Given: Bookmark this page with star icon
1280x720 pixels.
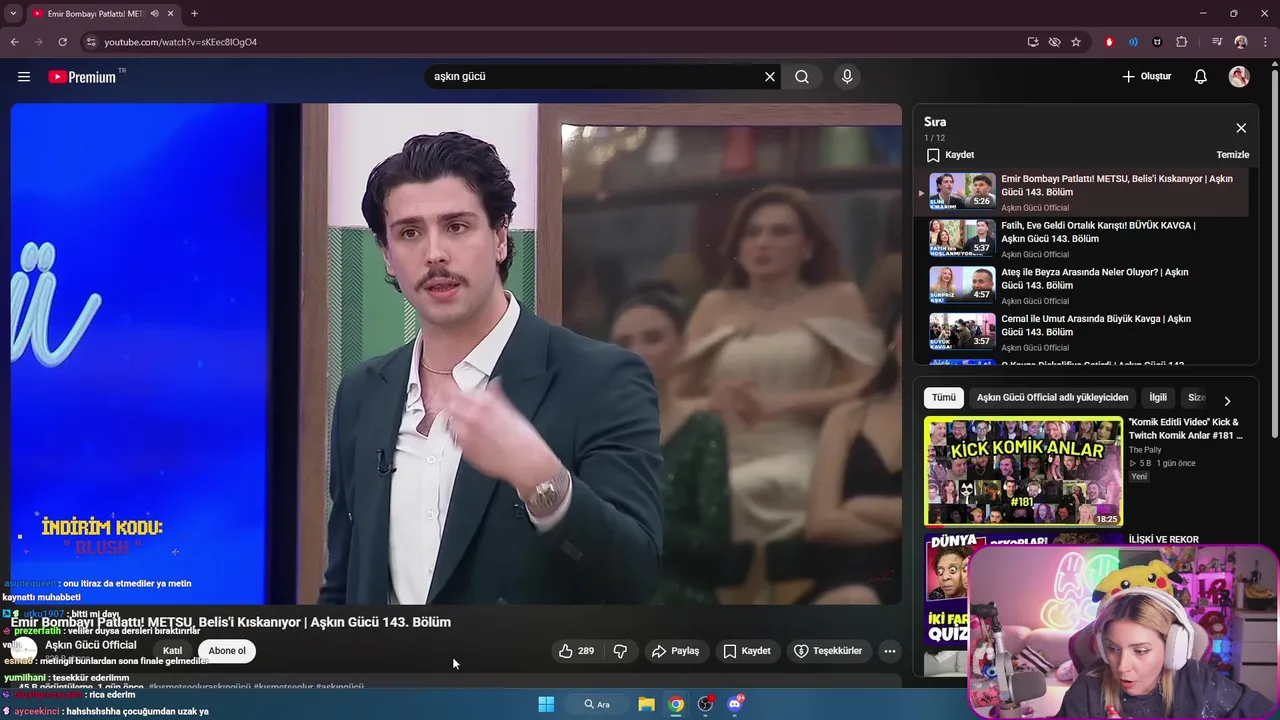Looking at the screenshot, I should 1076,42.
